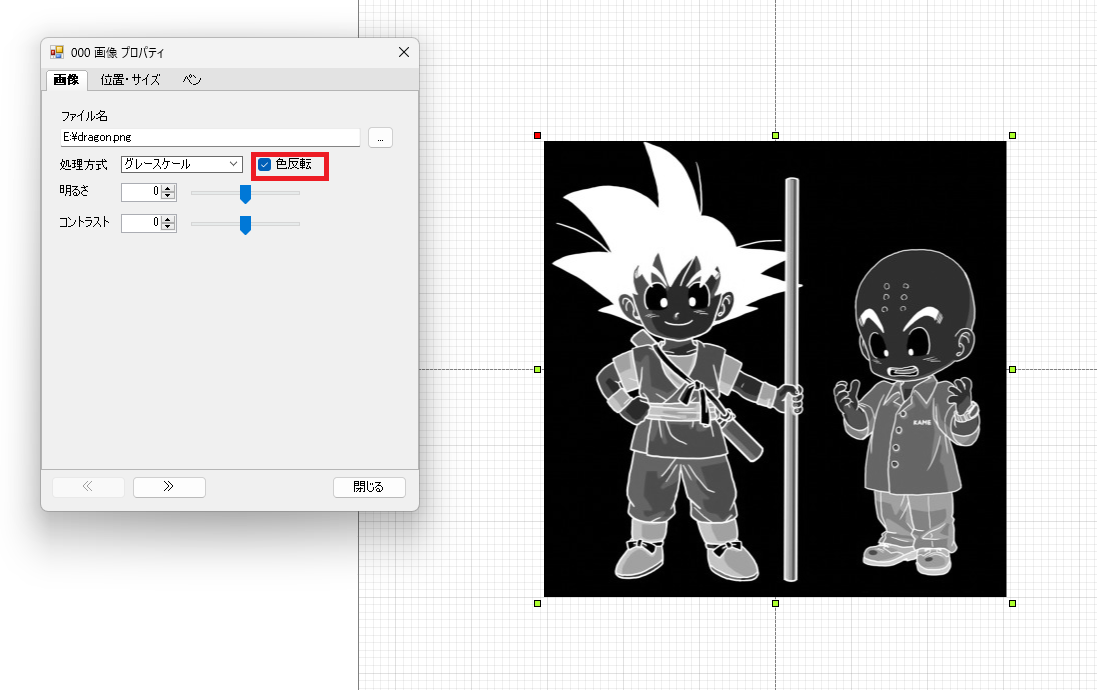Expand the 処理方式 グレースケール dropdown

(x=182, y=164)
